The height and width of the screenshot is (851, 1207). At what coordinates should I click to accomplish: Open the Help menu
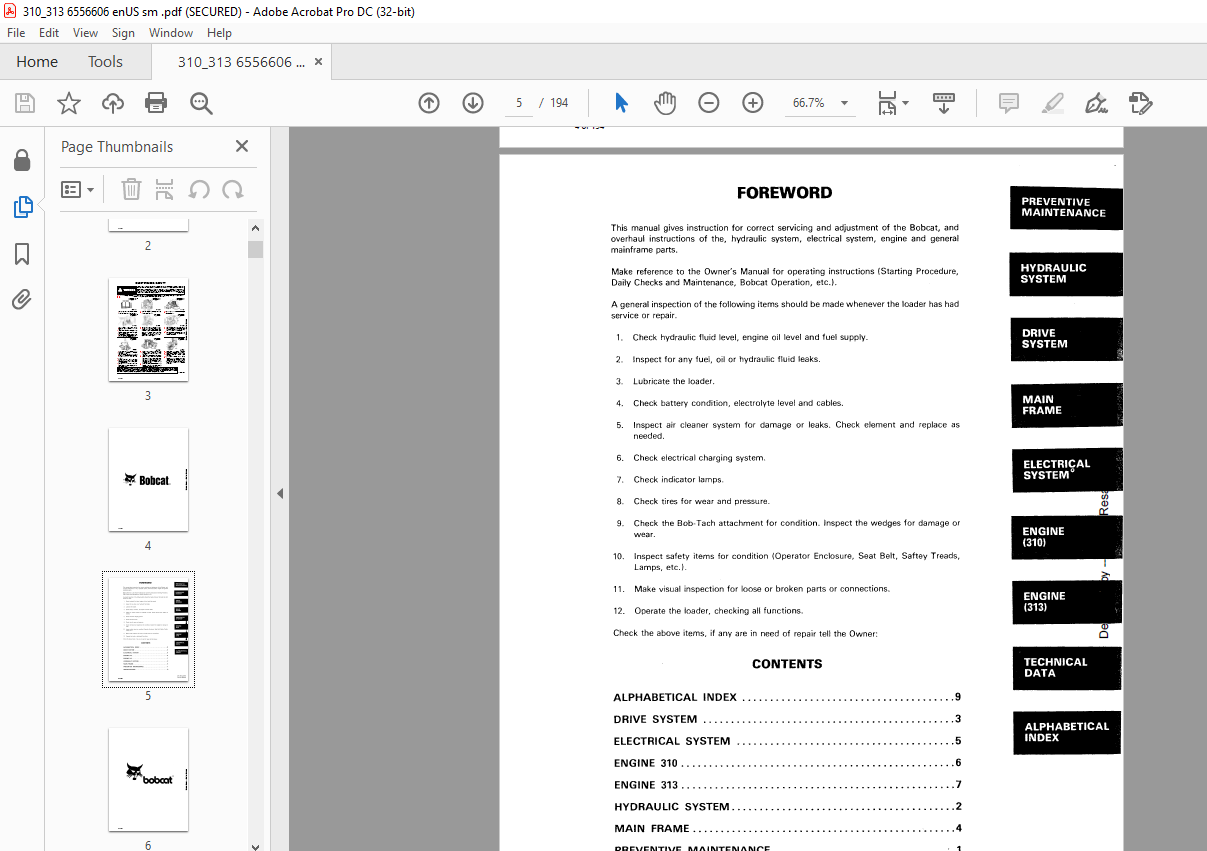219,33
